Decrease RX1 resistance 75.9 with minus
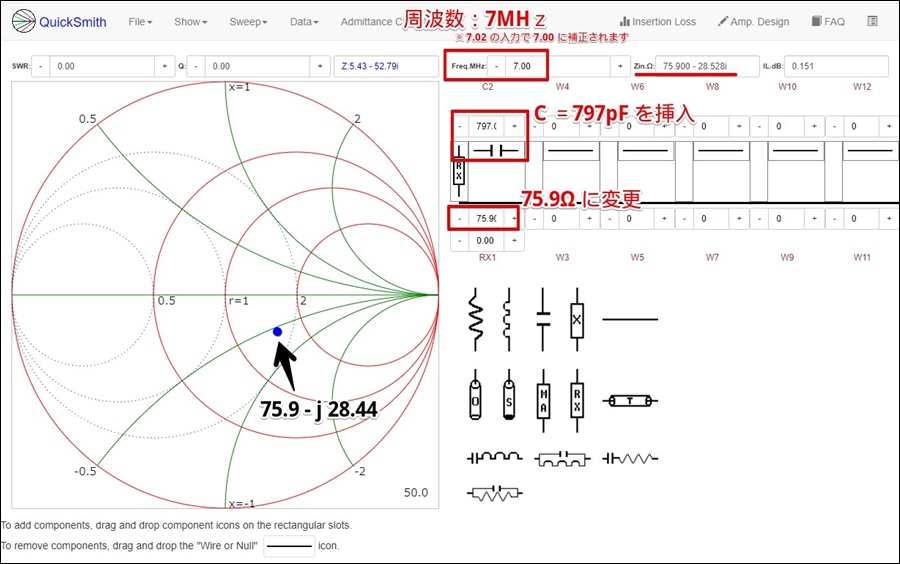 (460, 219)
